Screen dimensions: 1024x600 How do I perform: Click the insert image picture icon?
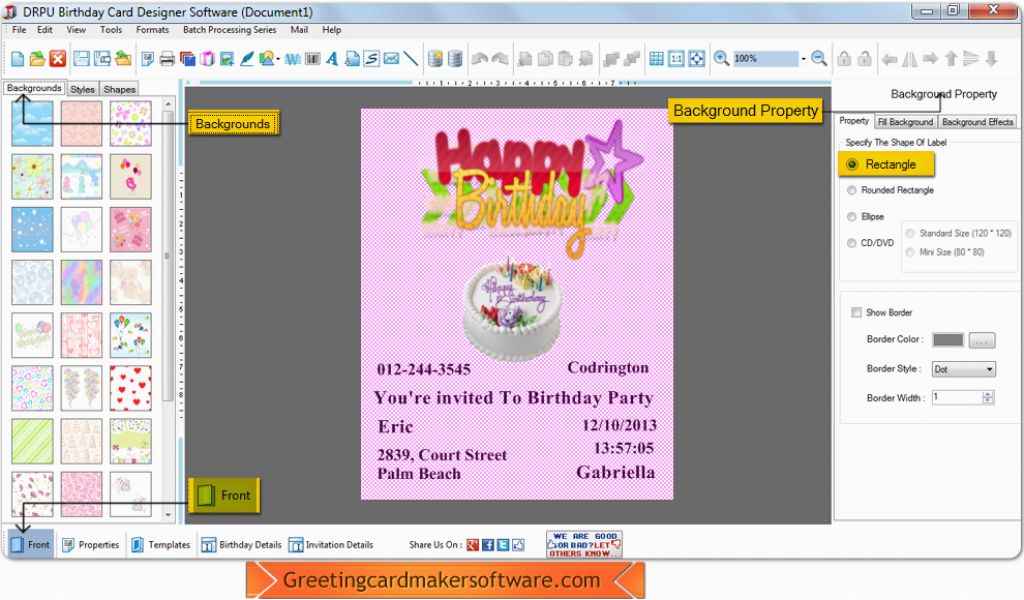pos(227,59)
